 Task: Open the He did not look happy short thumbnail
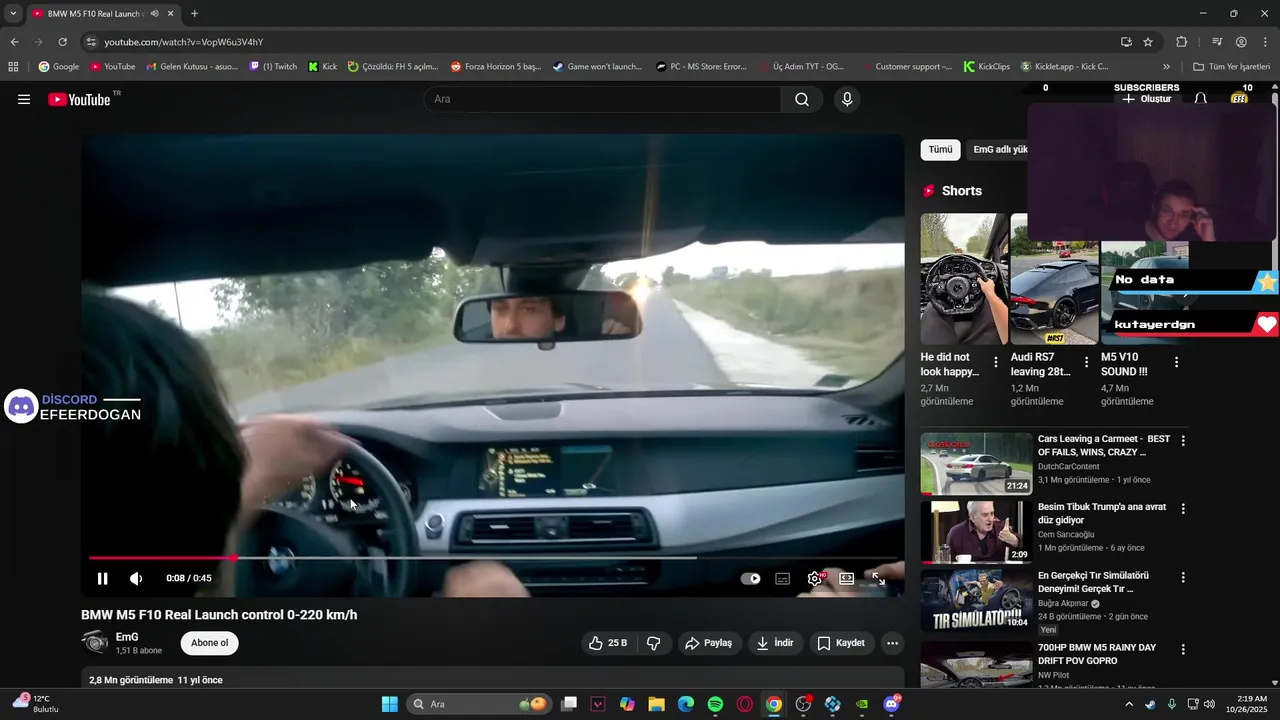[x=964, y=278]
